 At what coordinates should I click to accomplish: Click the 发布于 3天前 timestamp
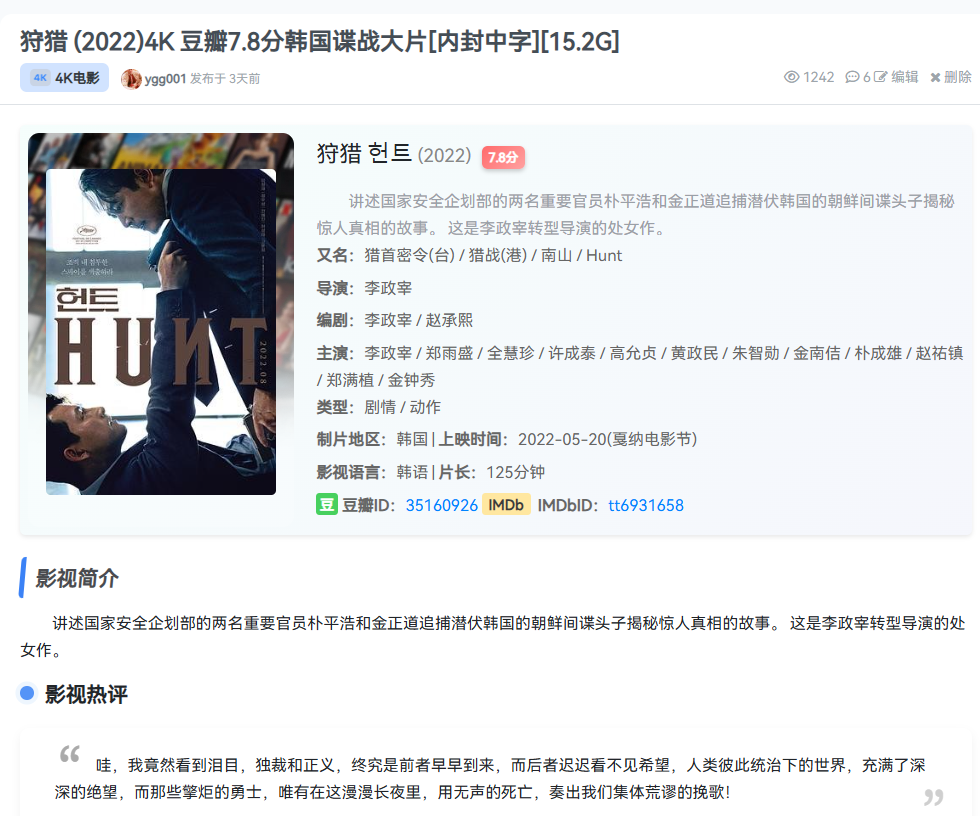(225, 79)
